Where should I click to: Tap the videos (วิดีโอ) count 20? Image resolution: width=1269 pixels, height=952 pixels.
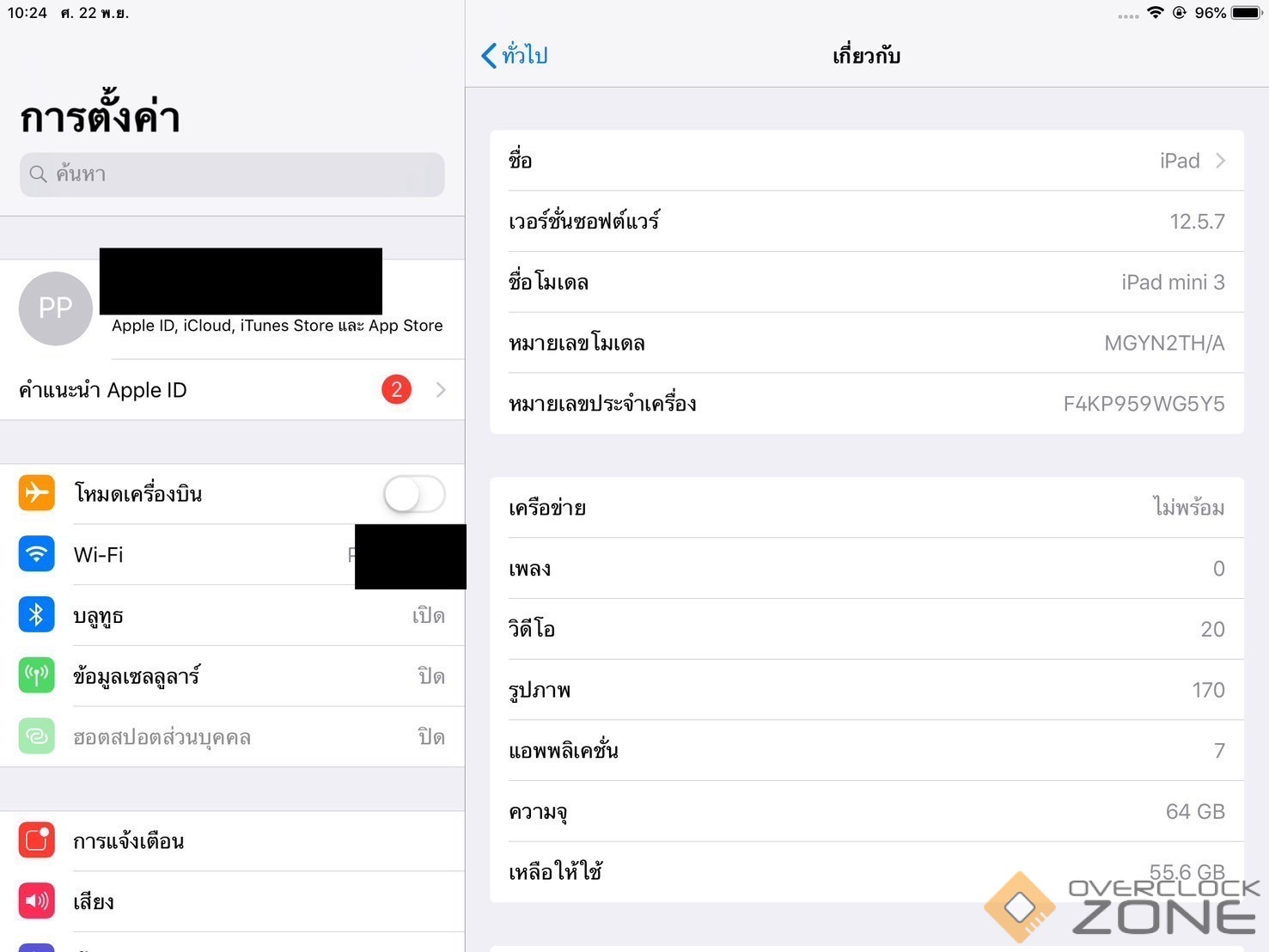pos(1212,630)
